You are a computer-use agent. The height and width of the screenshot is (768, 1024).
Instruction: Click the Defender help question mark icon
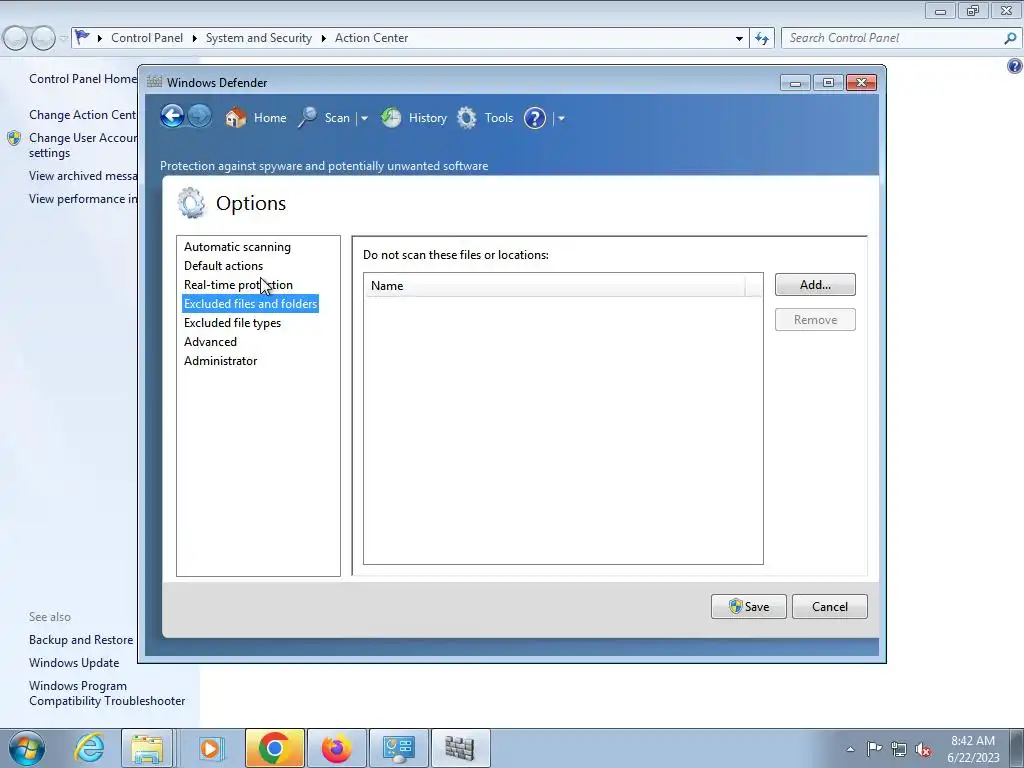tap(535, 118)
